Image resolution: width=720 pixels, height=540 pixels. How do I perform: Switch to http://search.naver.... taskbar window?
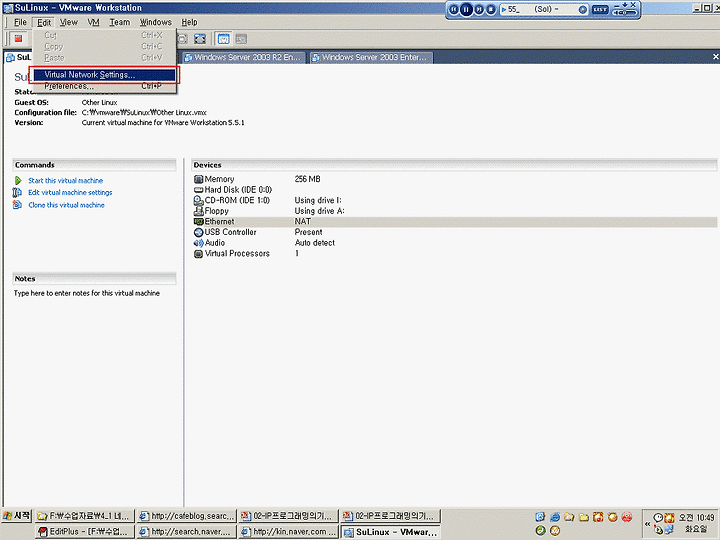tap(187, 532)
